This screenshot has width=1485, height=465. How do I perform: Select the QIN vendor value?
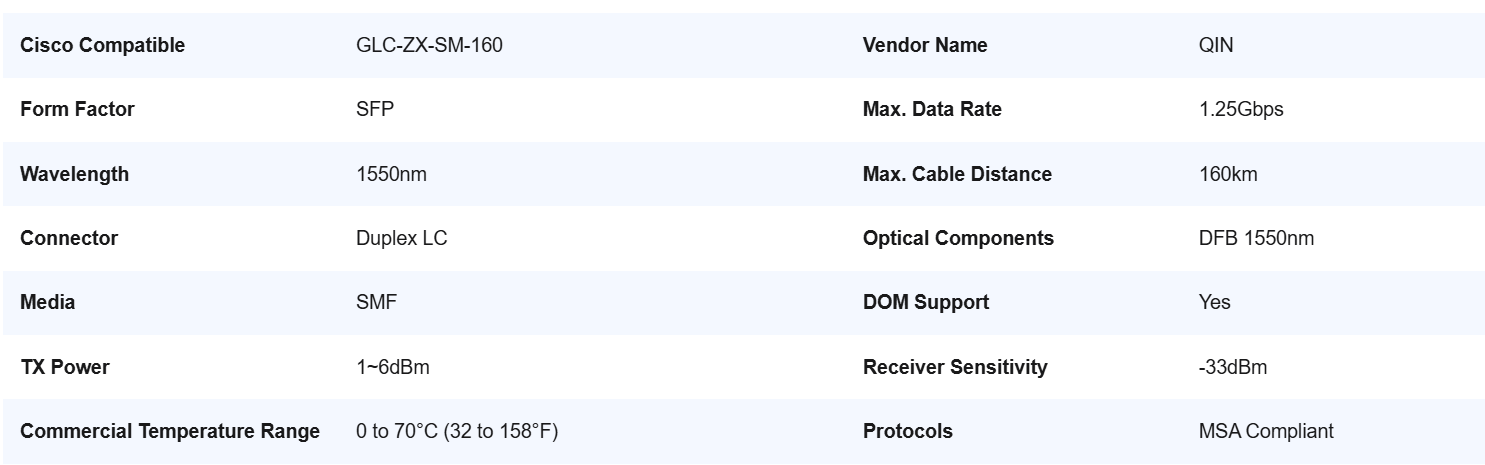point(1216,45)
